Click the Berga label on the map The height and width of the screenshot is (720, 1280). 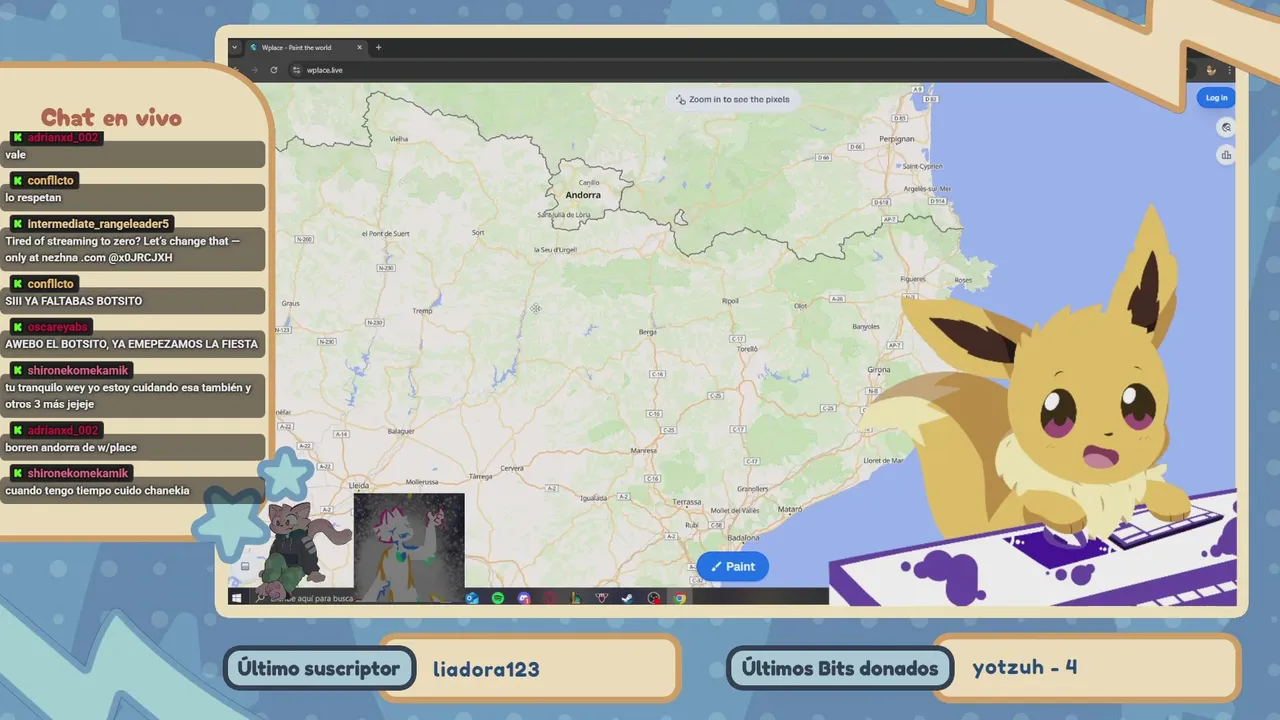[649, 331]
